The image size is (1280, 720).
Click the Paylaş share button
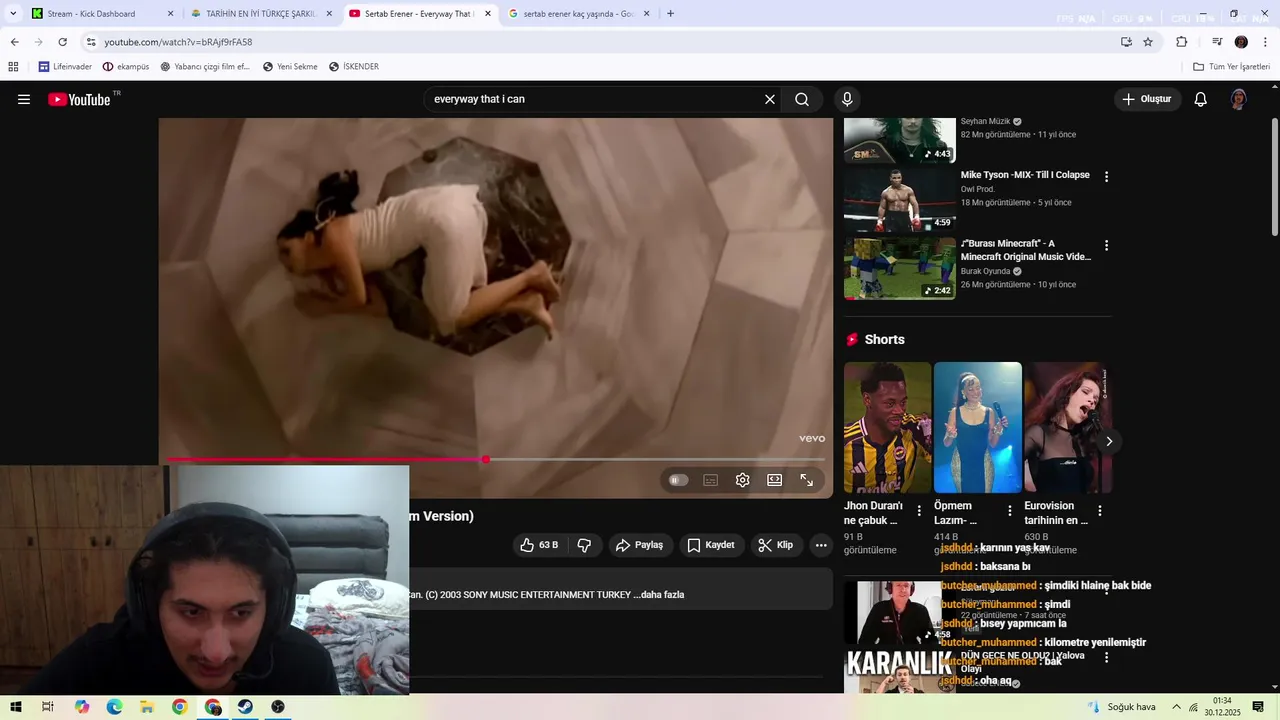[639, 545]
